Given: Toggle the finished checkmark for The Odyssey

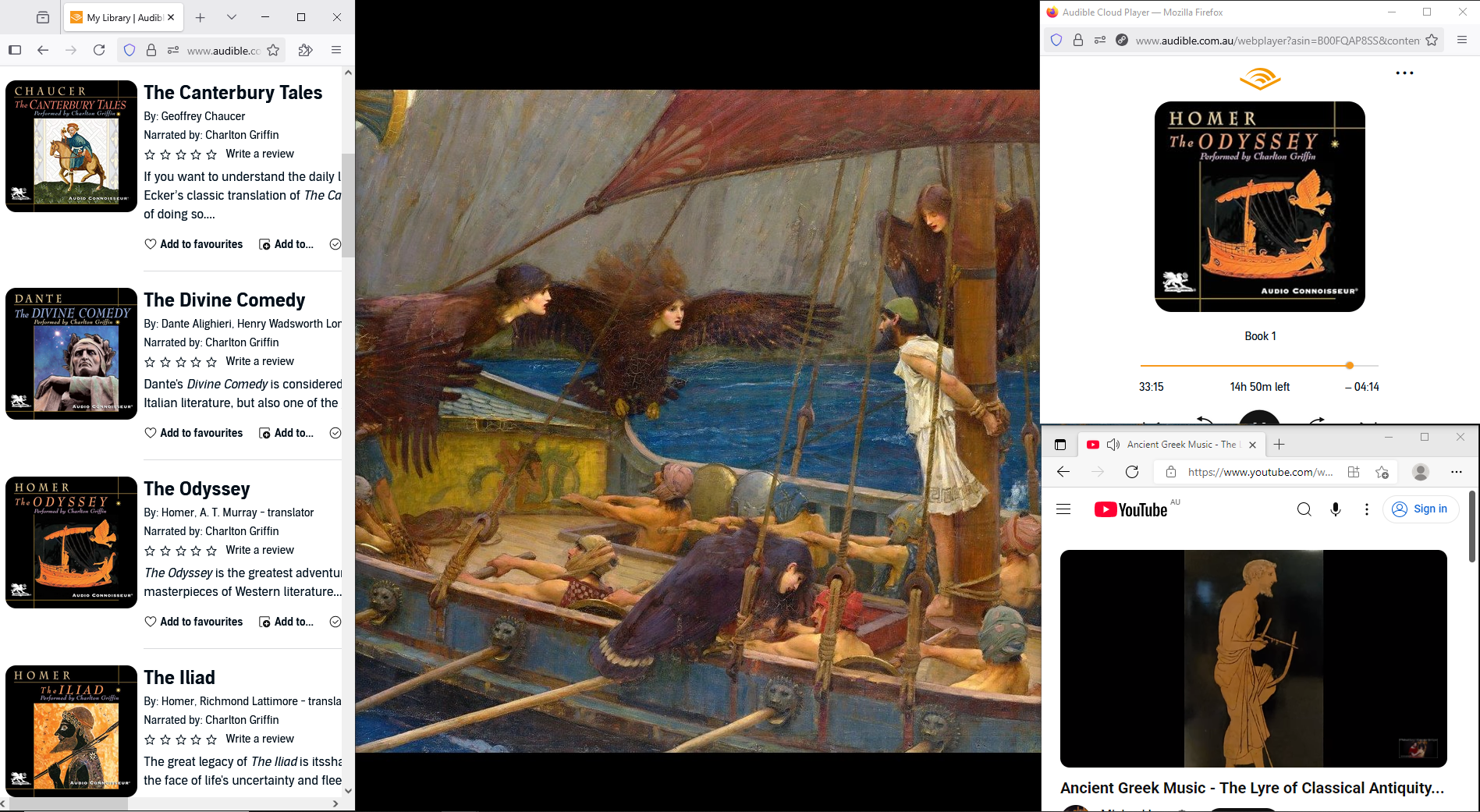Looking at the screenshot, I should pyautogui.click(x=335, y=622).
